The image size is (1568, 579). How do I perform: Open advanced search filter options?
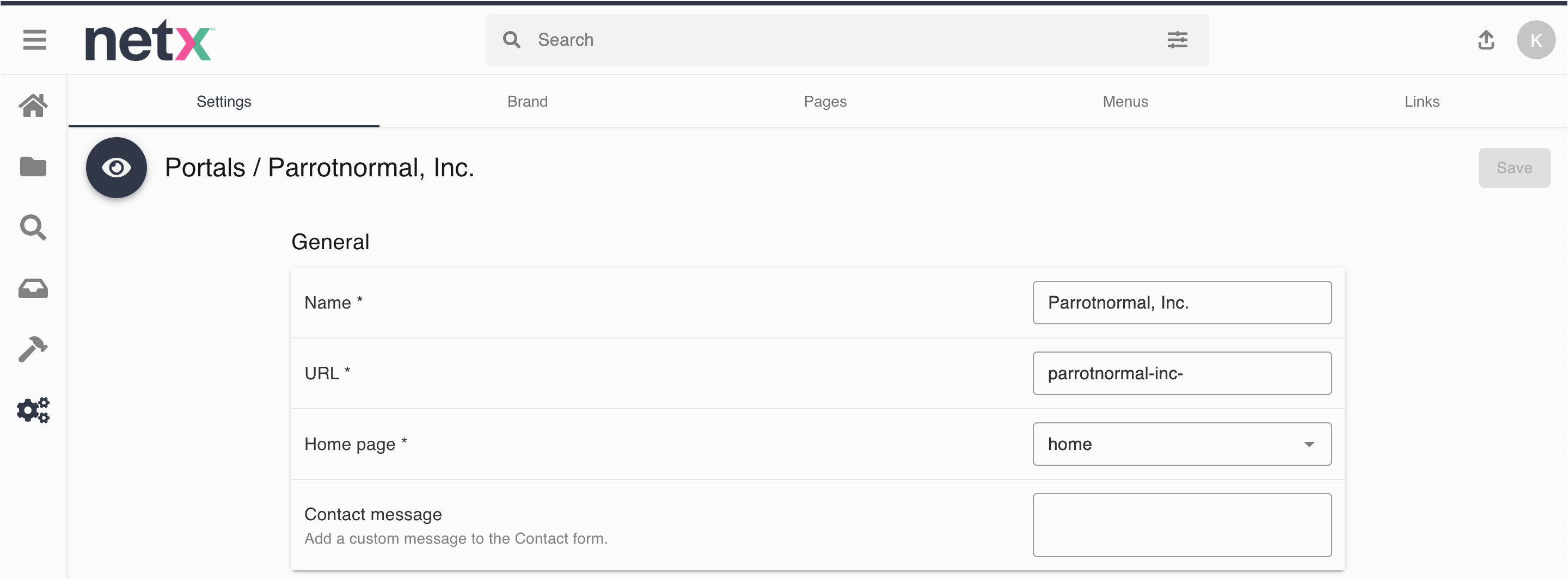coord(1177,40)
